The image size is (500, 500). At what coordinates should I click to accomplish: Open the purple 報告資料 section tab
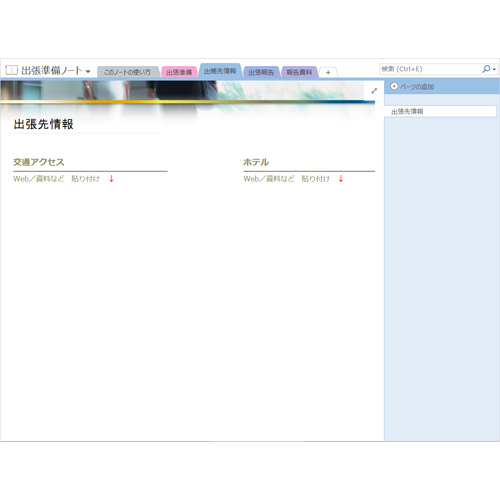299,72
